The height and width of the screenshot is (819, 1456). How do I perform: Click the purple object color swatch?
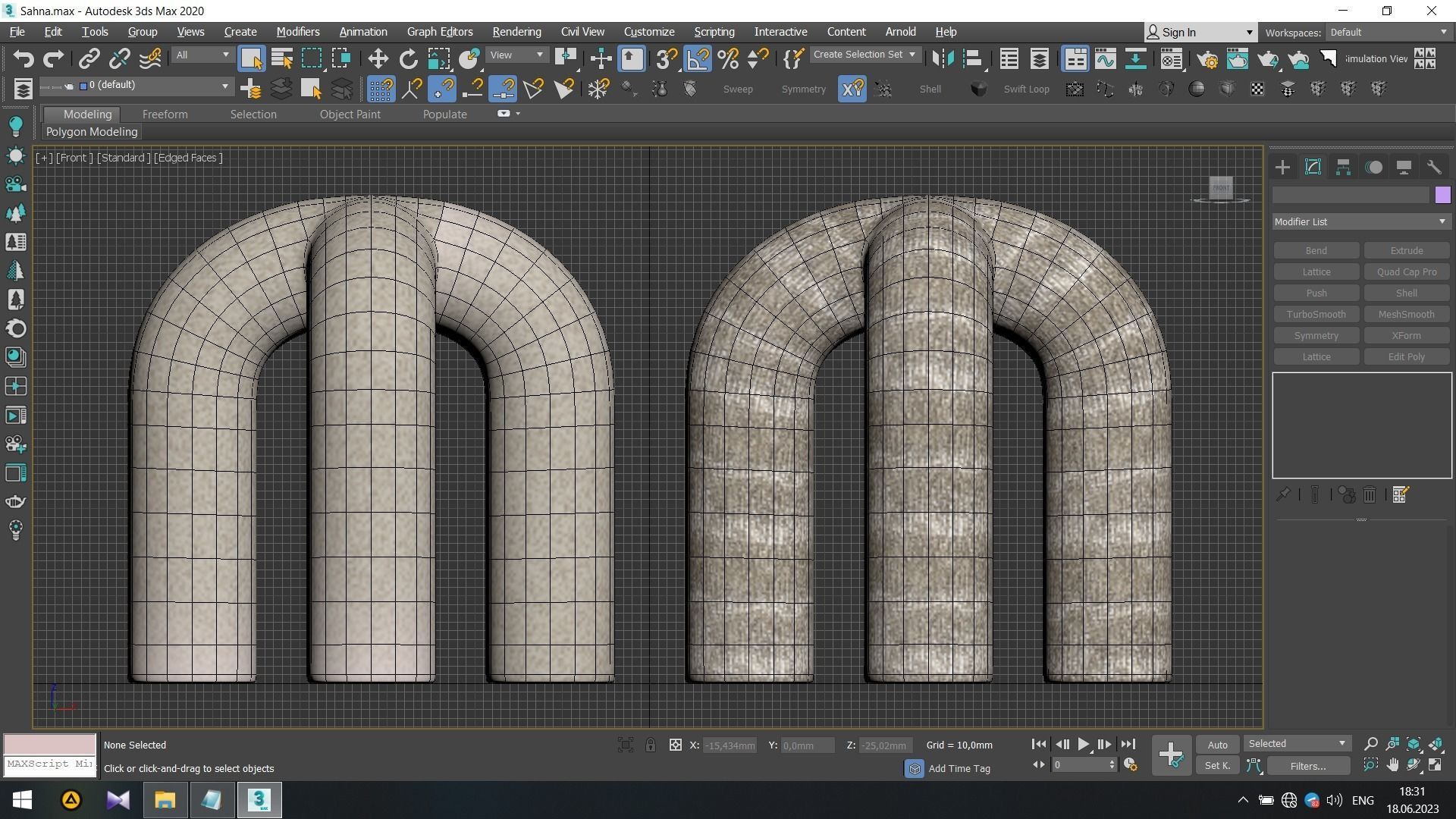pos(1442,195)
